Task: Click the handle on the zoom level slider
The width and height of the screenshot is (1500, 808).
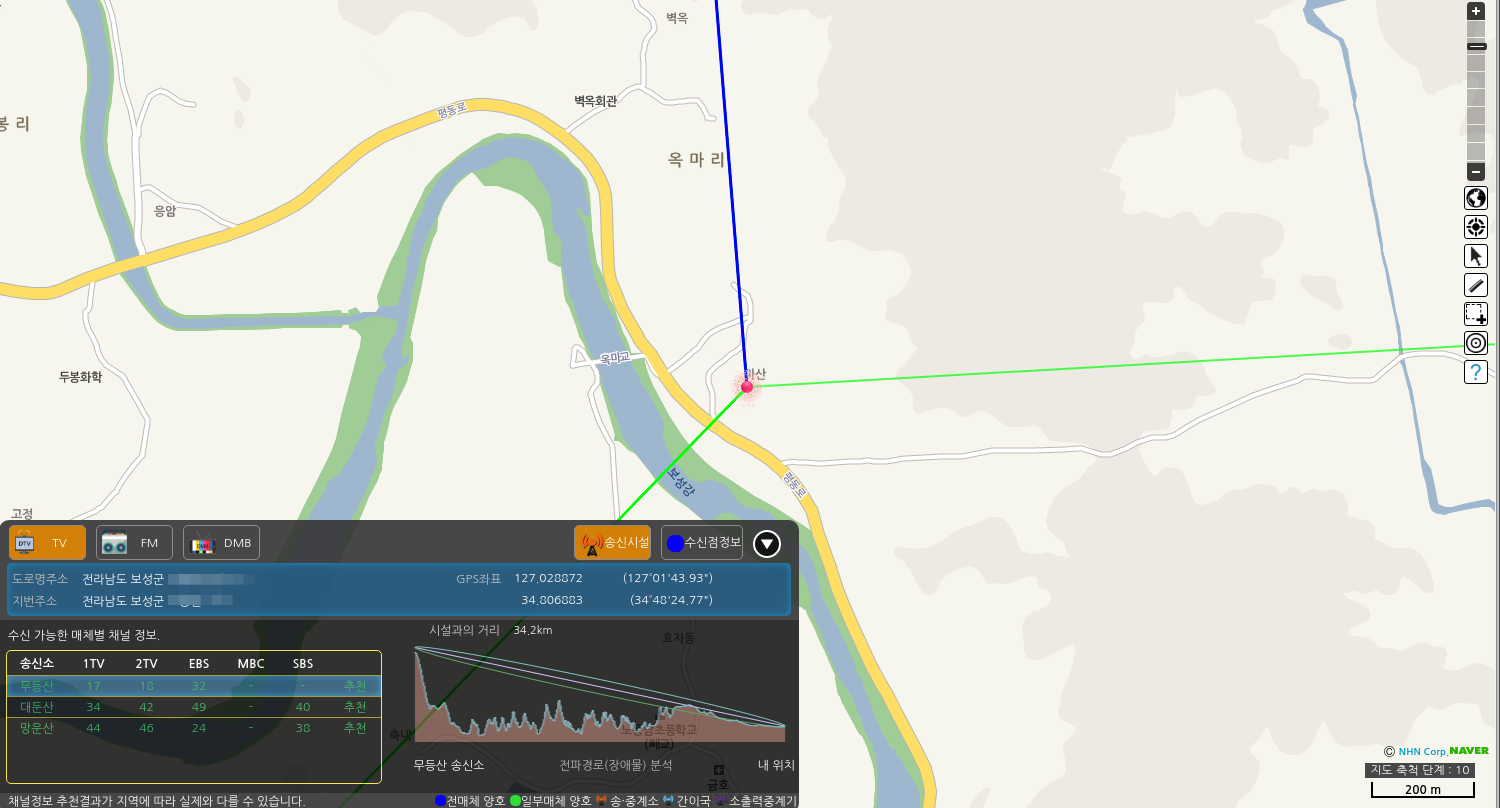Action: click(x=1476, y=46)
